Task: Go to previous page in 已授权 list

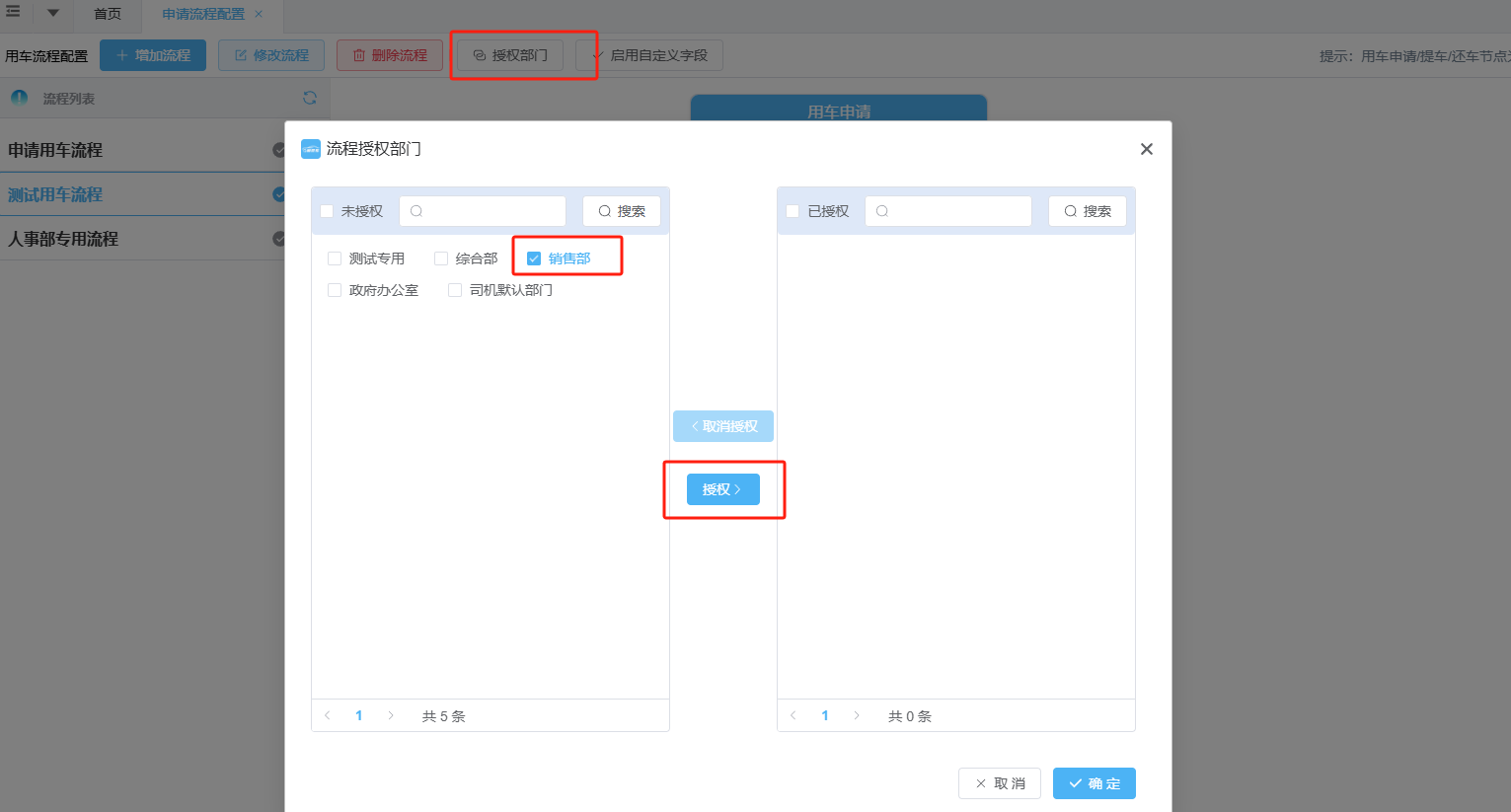Action: [793, 715]
